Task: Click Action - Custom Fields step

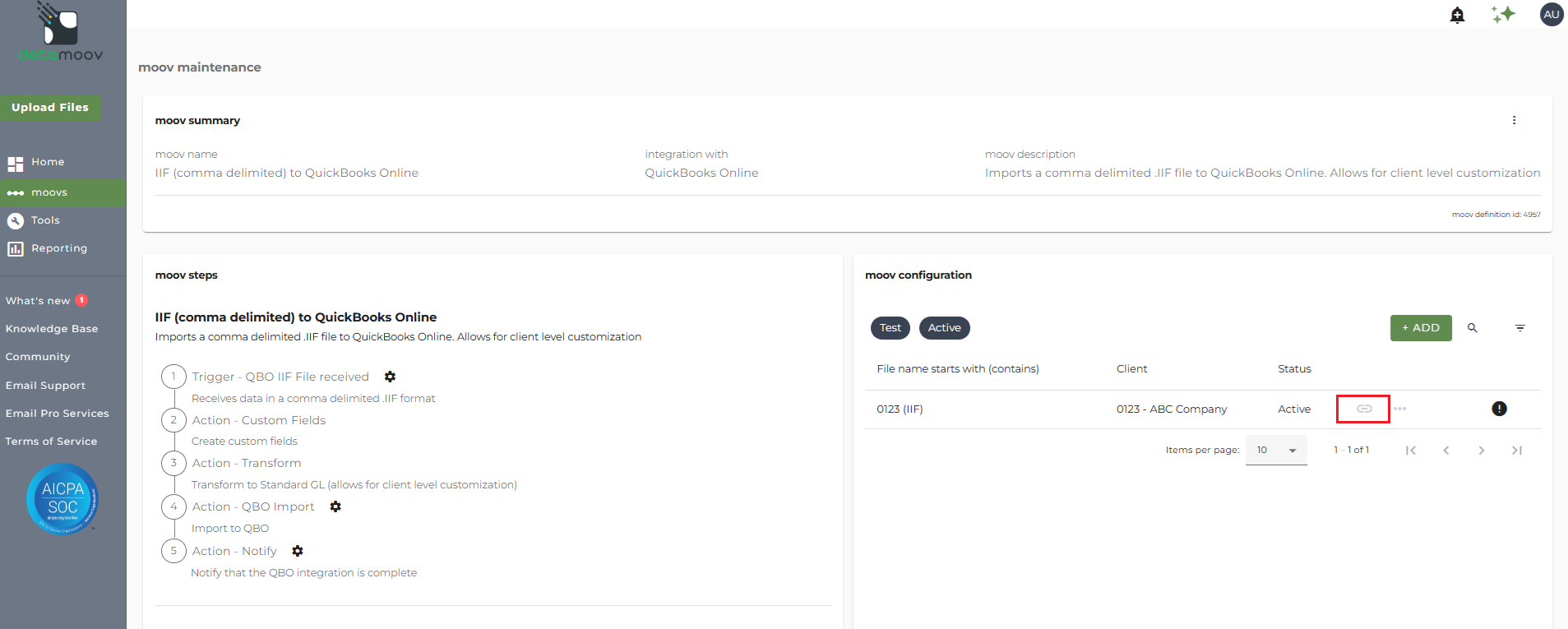Action: tap(259, 420)
